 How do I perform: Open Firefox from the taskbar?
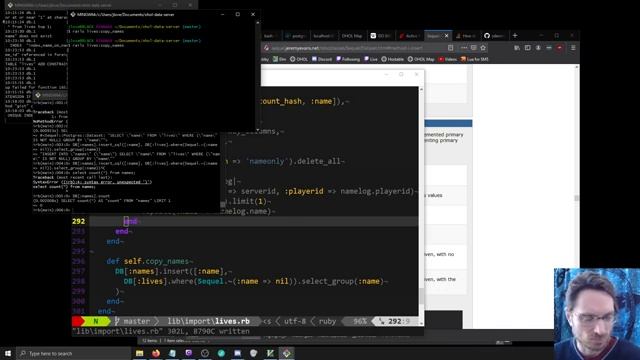tap(156, 353)
